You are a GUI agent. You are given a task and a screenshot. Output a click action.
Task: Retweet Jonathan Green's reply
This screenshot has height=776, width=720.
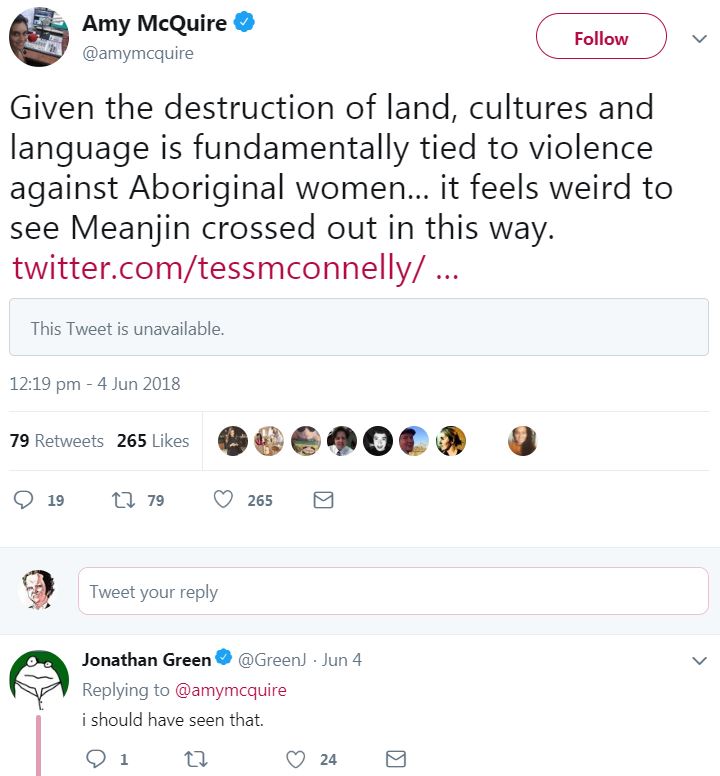point(196,760)
